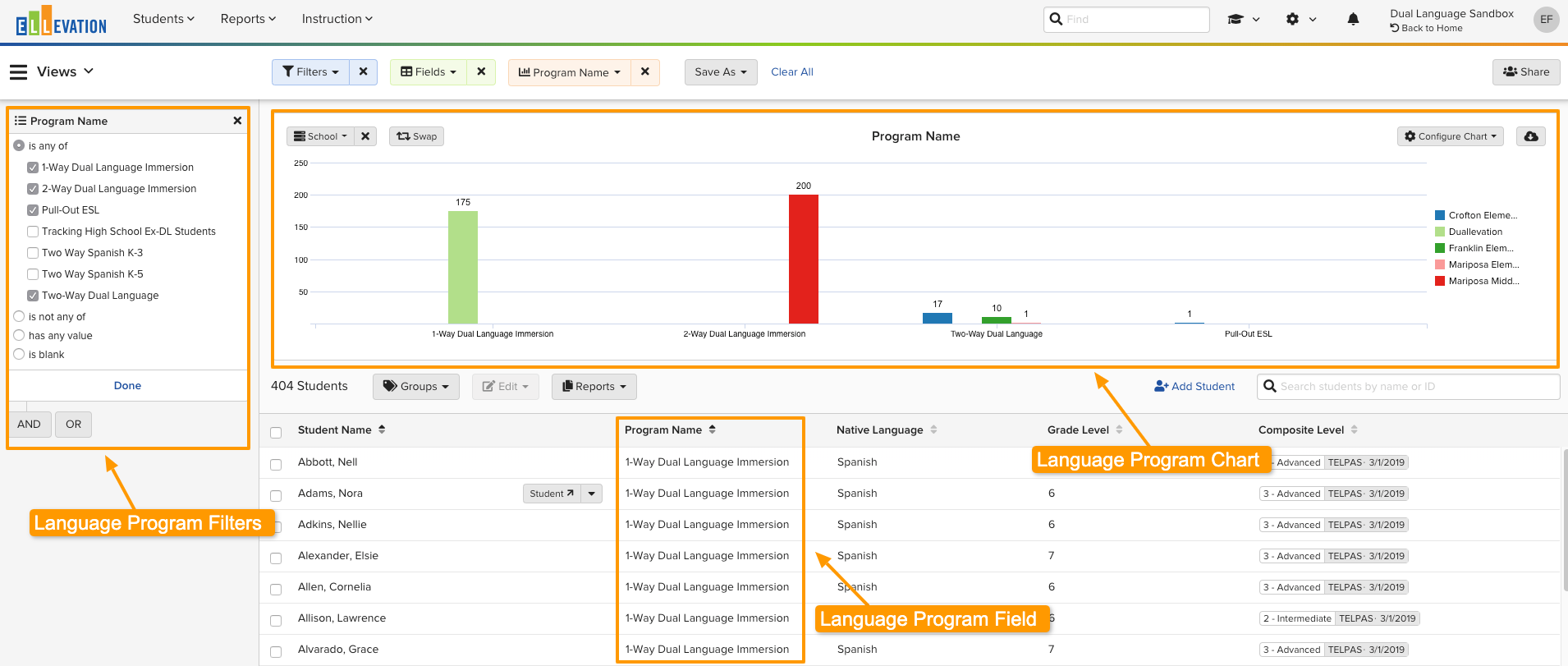This screenshot has height=666, width=1568.
Task: Select the 'has any value' radio
Action: pos(19,335)
